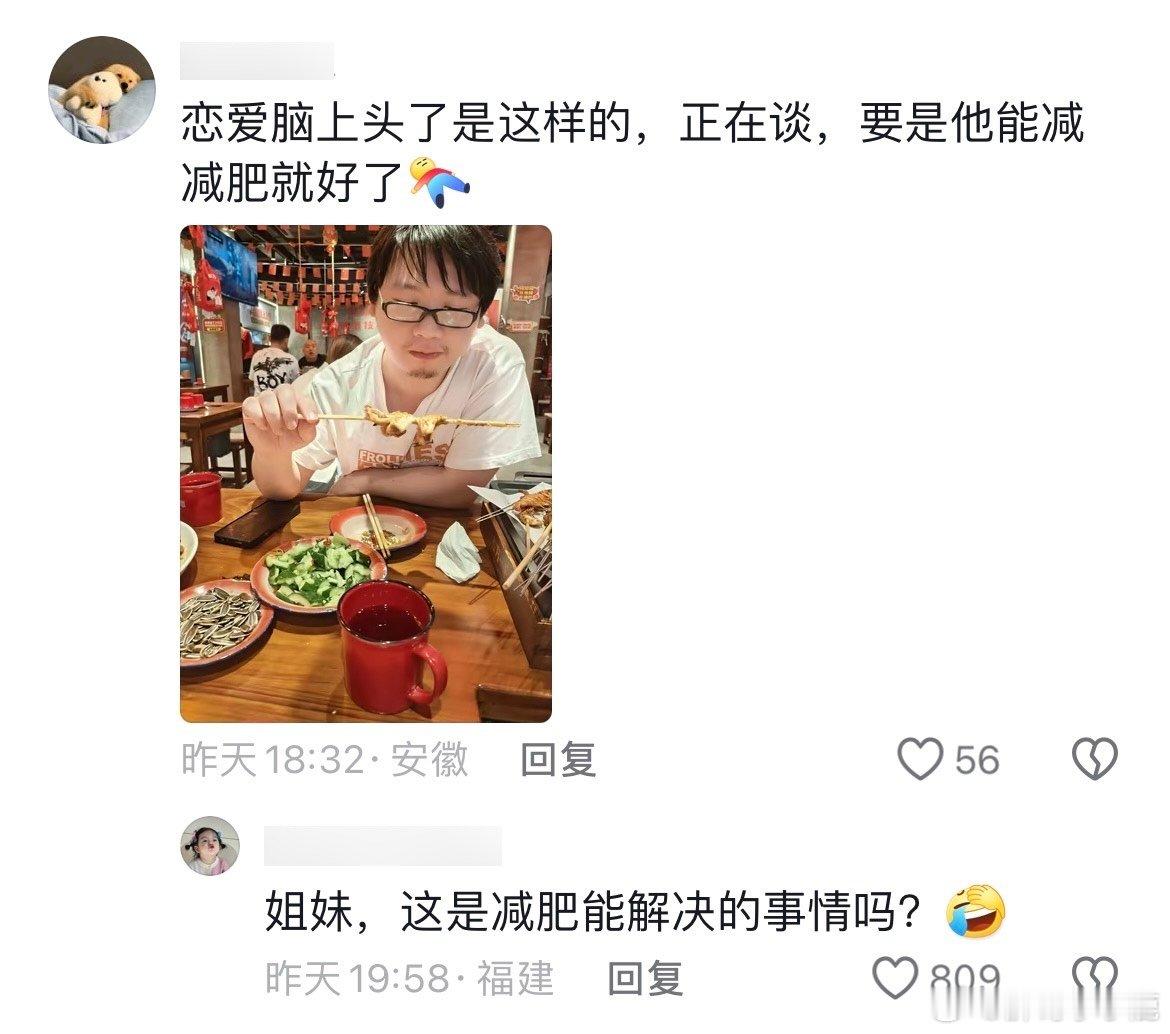Reply to the comment posted at 18:32
Screen dimensions: 1170x1034
tap(558, 759)
